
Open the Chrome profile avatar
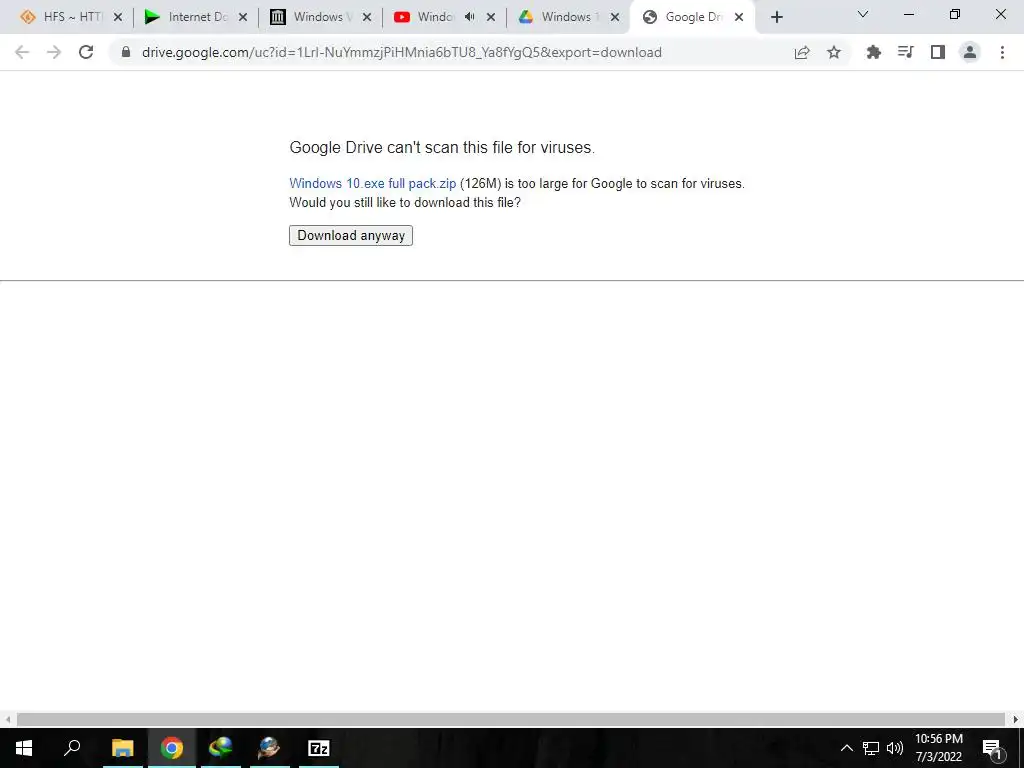point(970,52)
